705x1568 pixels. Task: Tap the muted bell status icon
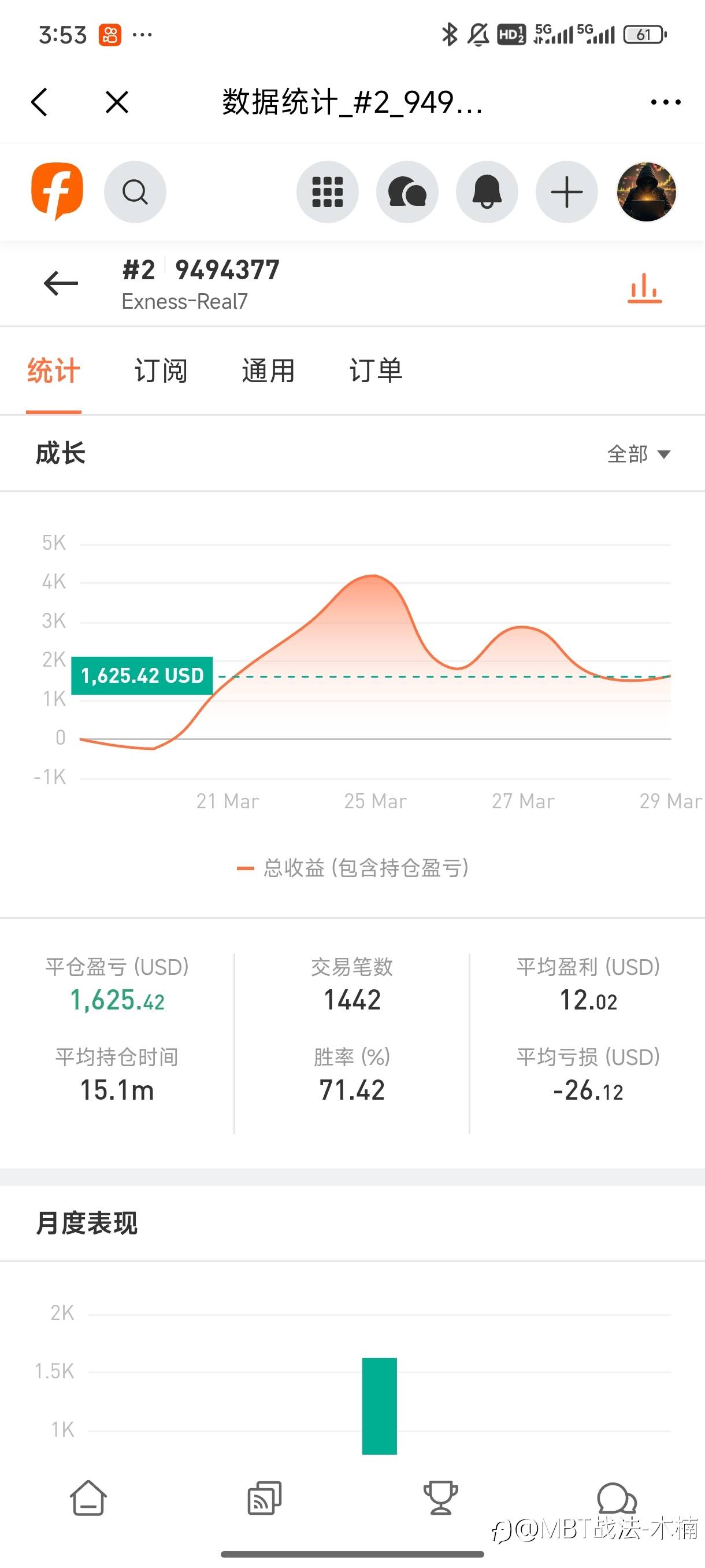point(478,35)
